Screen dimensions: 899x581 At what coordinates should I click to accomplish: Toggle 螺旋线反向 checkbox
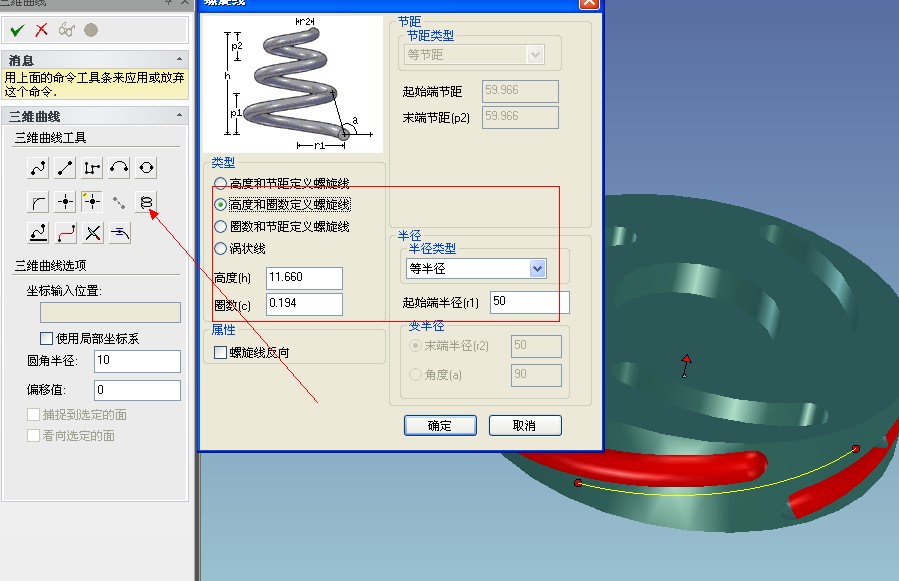click(220, 352)
